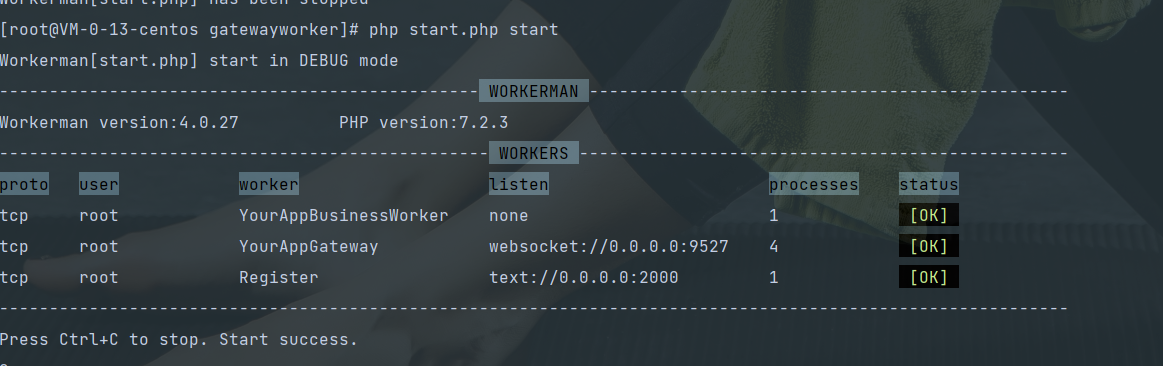1163x366 pixels.
Task: Click OK status for YourAppBusinessWorker
Action: pyautogui.click(x=929, y=215)
